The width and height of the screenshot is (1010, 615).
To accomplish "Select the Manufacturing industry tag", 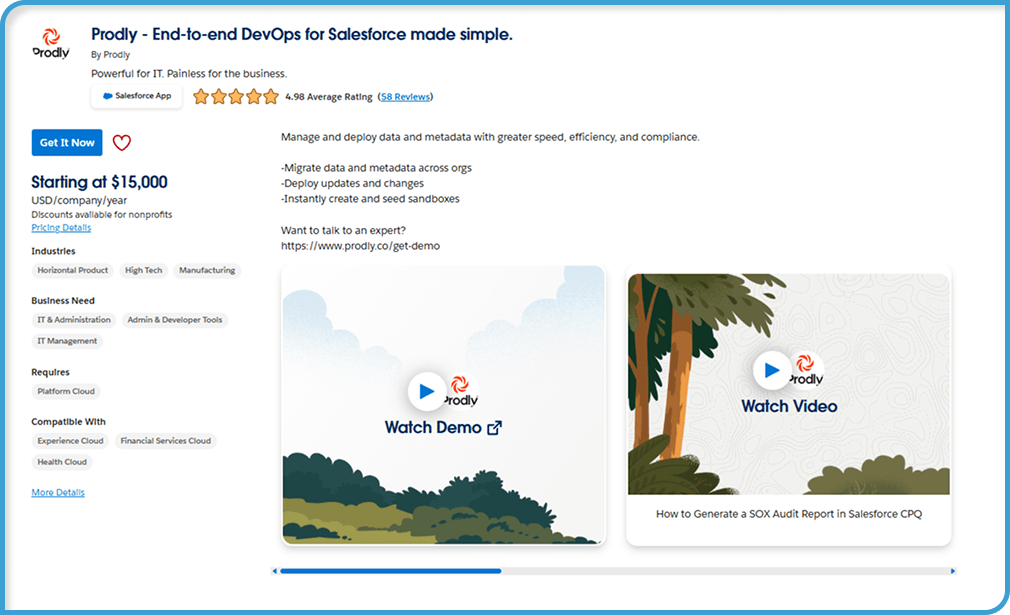I will coord(207,270).
